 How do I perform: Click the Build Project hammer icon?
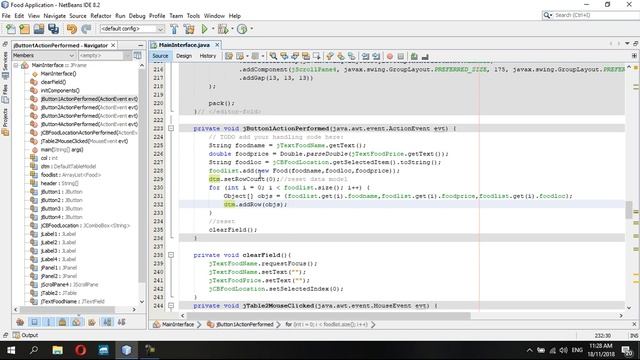pos(174,29)
